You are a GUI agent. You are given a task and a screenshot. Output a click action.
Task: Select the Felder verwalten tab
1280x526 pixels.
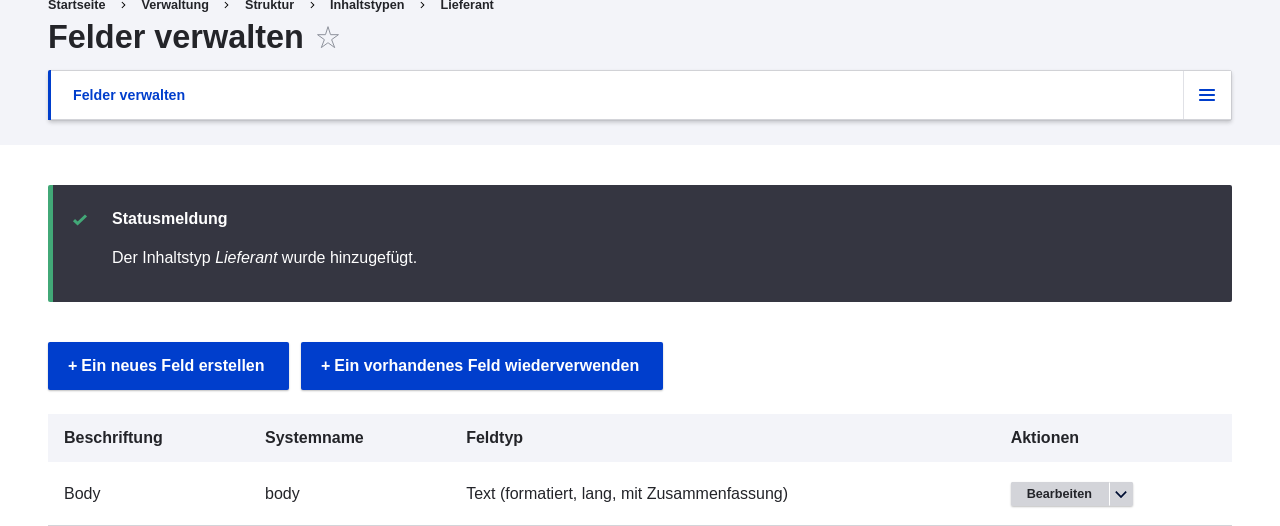[x=129, y=95]
